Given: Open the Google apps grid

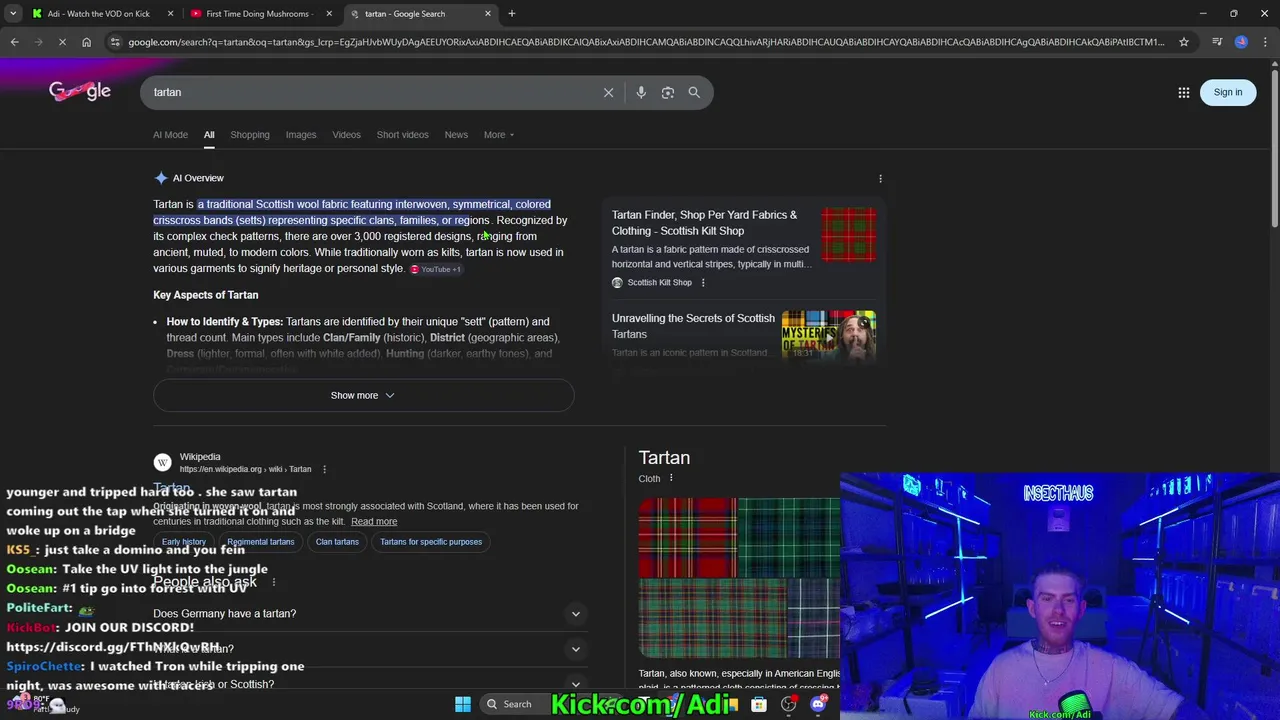Looking at the screenshot, I should [x=1184, y=92].
